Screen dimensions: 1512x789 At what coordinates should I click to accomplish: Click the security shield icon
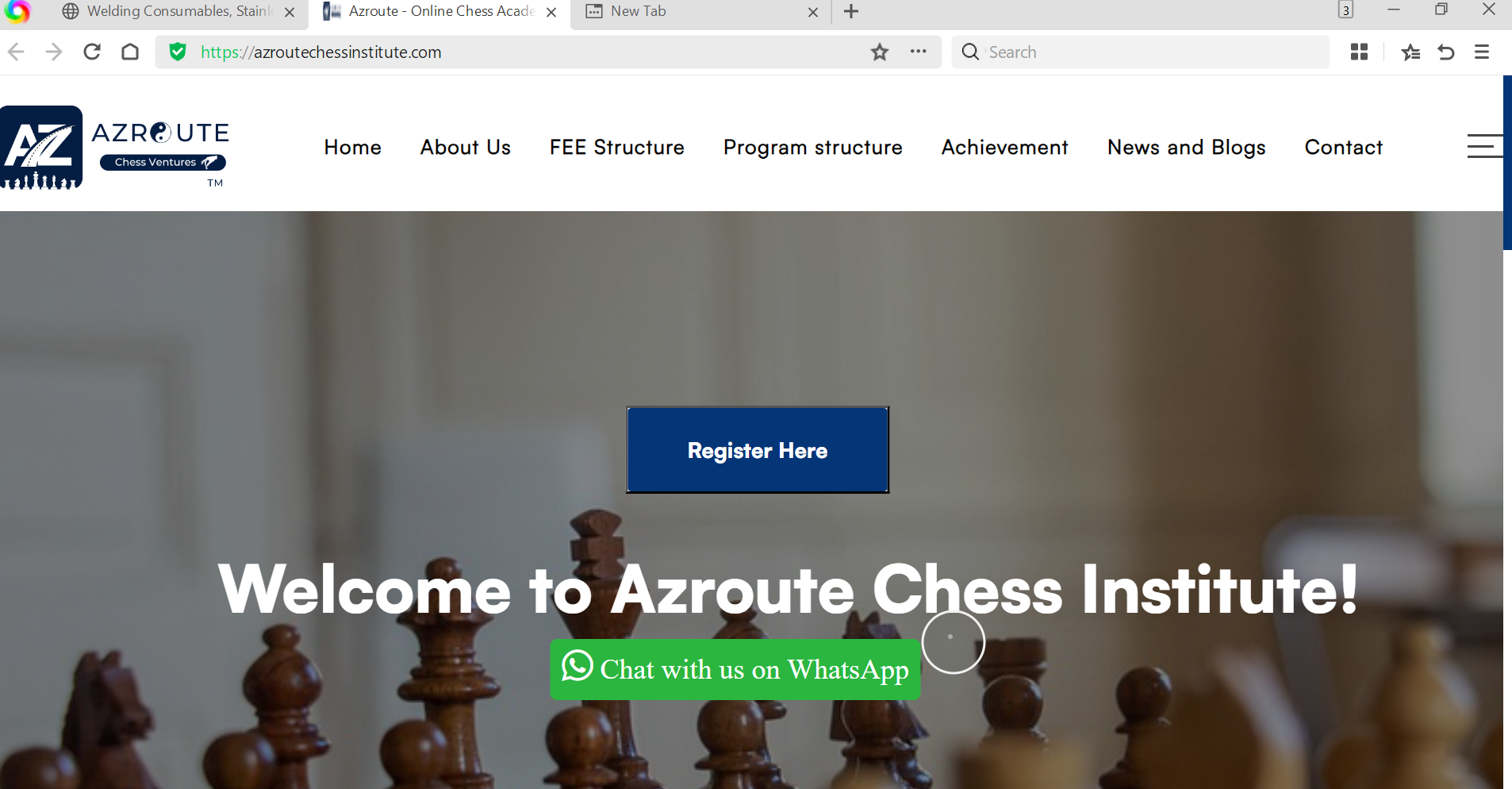pyautogui.click(x=178, y=52)
